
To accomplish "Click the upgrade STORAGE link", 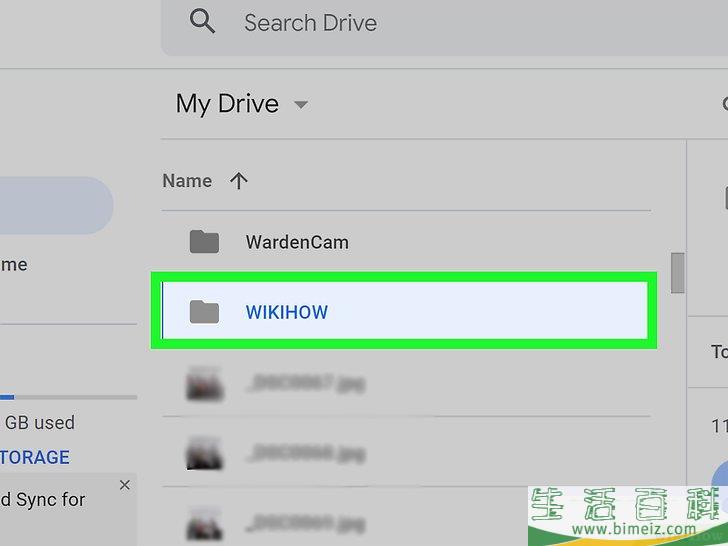I will 35,457.
